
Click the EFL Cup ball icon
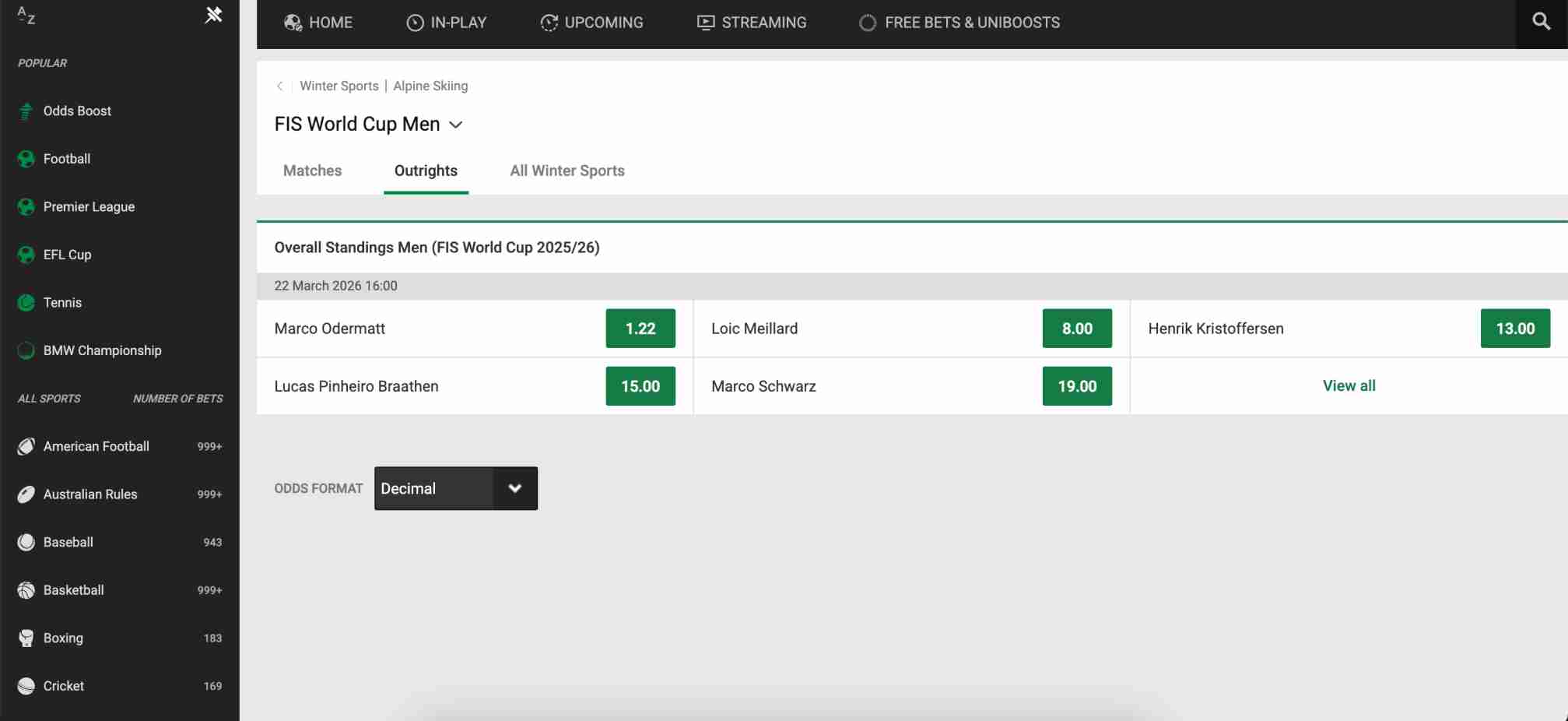pos(26,255)
